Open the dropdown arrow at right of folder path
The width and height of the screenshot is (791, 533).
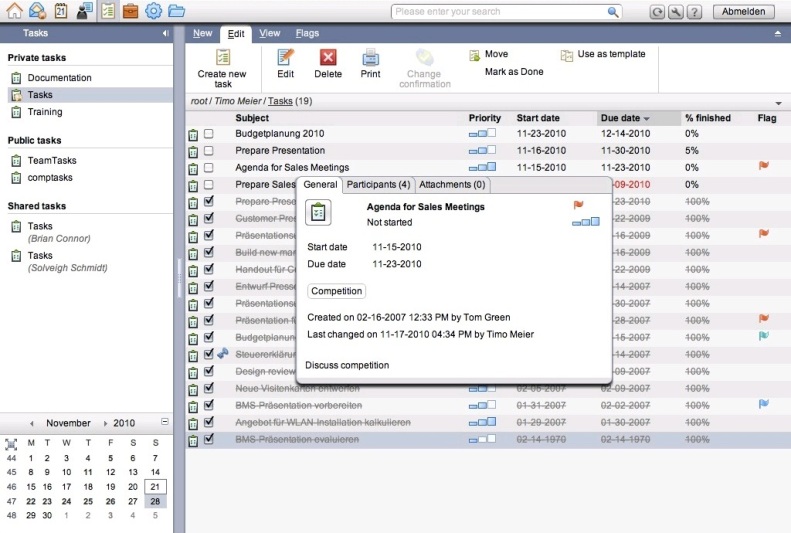click(x=778, y=103)
